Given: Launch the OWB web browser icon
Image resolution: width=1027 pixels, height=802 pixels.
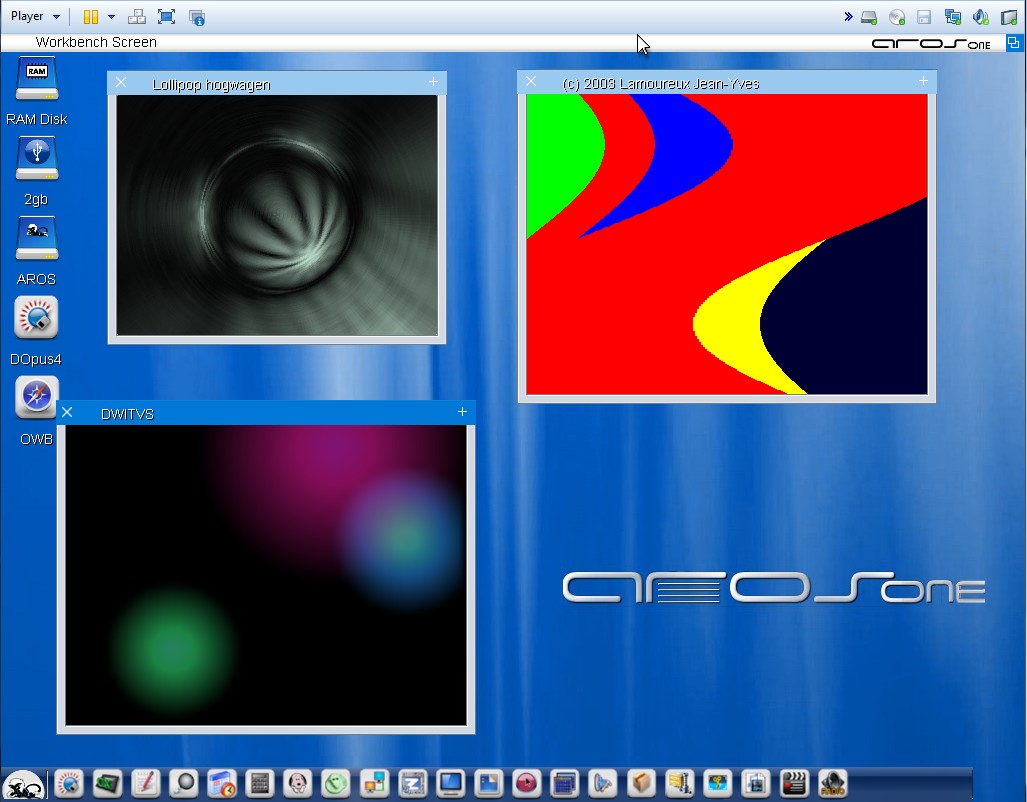Looking at the screenshot, I should [37, 399].
